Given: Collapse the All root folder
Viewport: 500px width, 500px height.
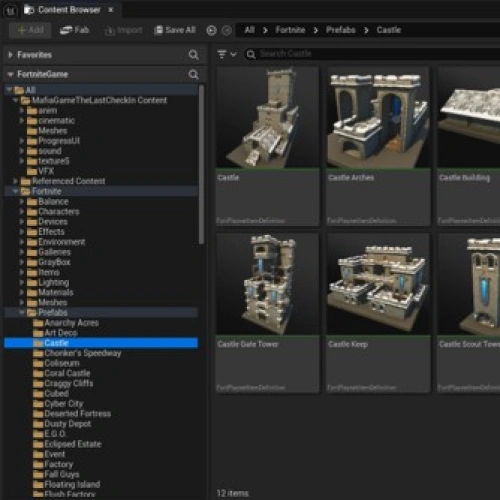Looking at the screenshot, I should (x=9, y=90).
